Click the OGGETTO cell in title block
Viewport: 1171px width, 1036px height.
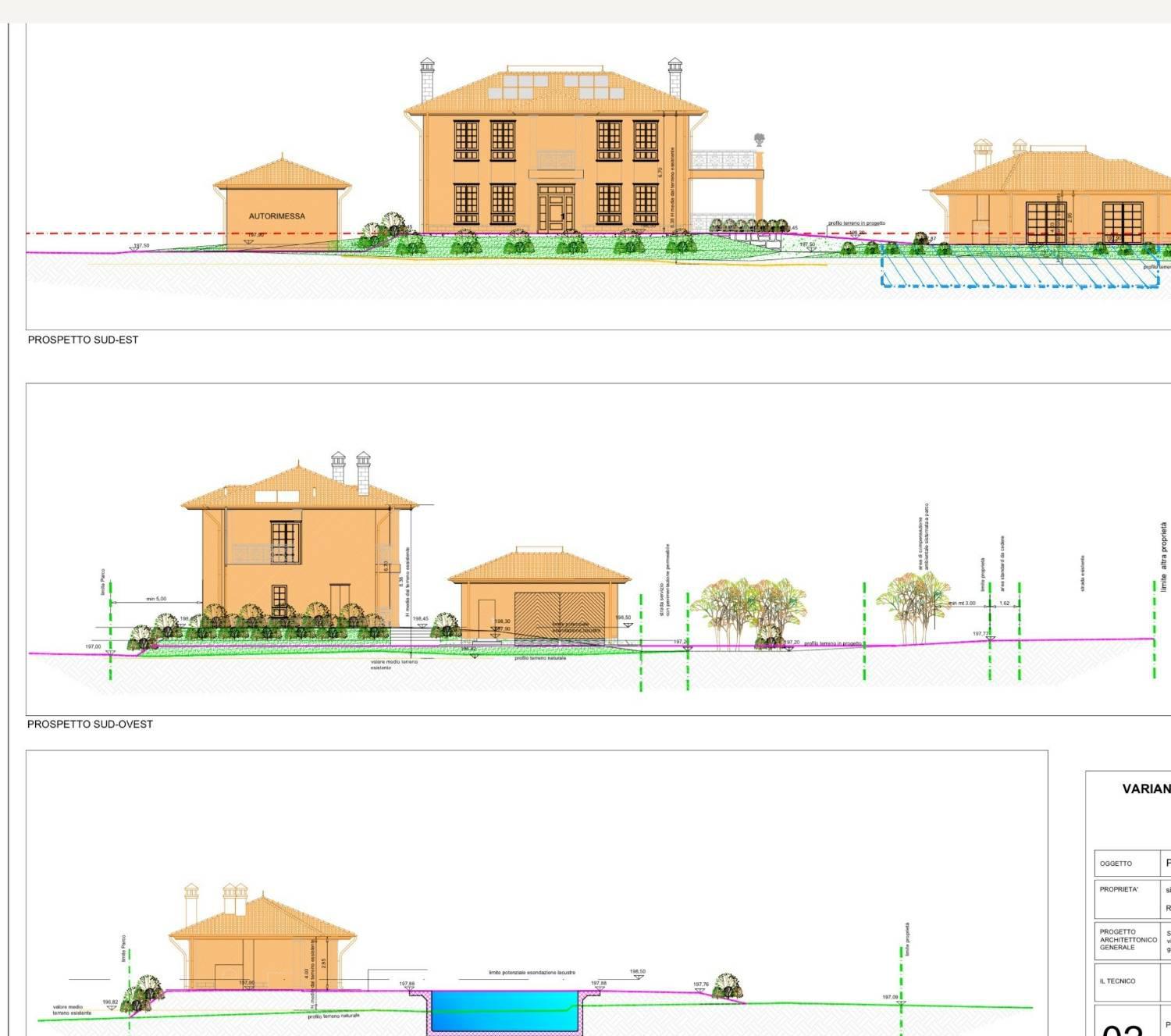(1116, 863)
